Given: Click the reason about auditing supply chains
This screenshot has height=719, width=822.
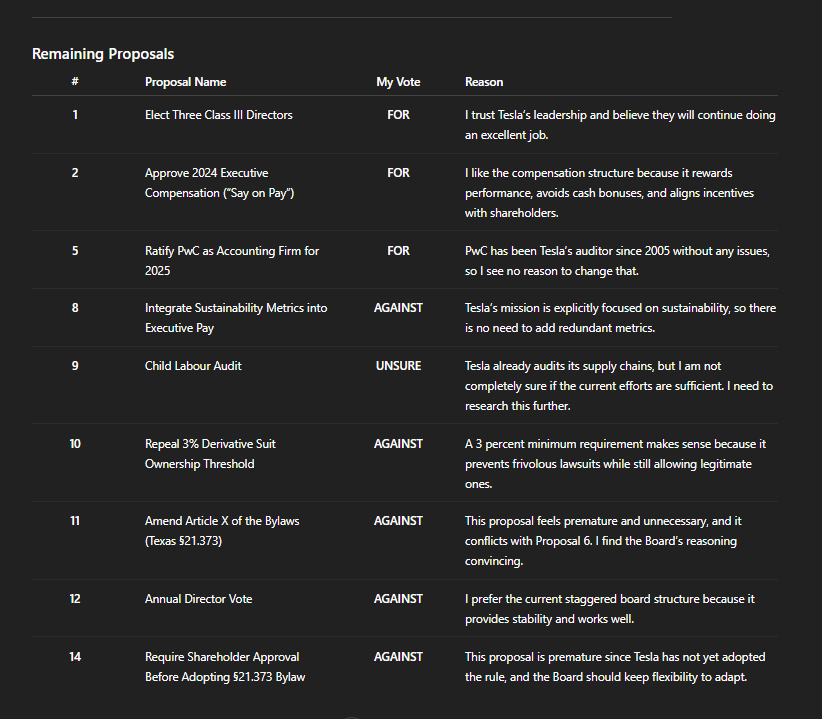Looking at the screenshot, I should click(x=619, y=386).
